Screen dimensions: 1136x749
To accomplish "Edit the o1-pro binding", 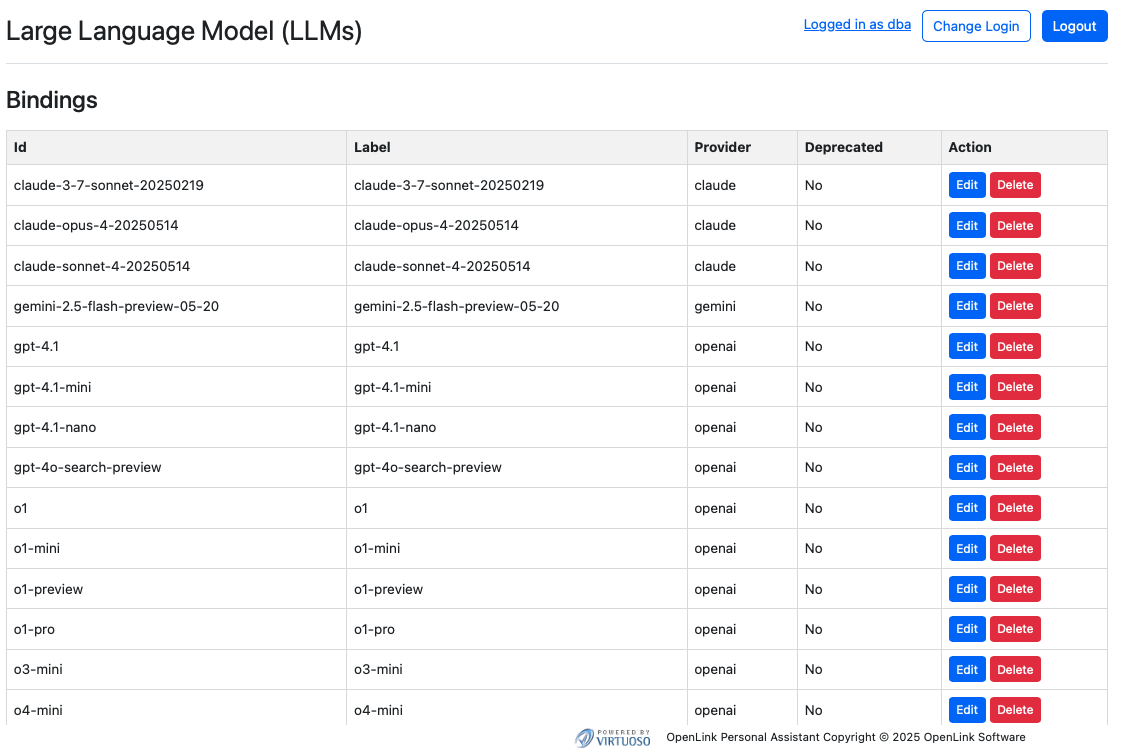I will point(967,629).
